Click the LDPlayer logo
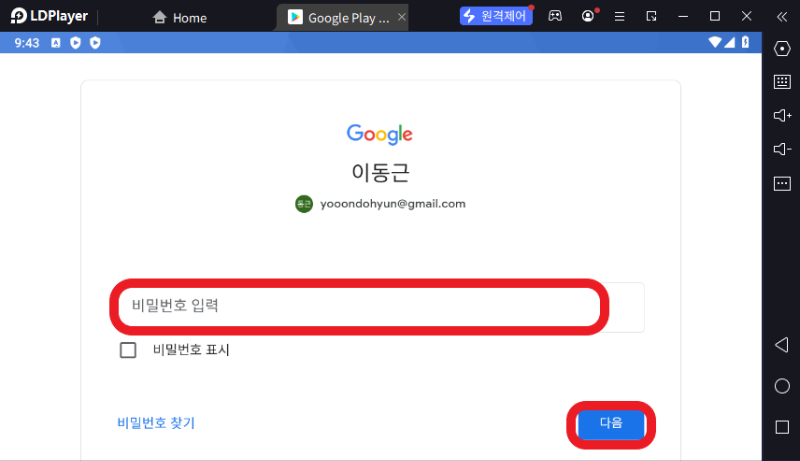Viewport: 800px width, 461px height. click(49, 16)
